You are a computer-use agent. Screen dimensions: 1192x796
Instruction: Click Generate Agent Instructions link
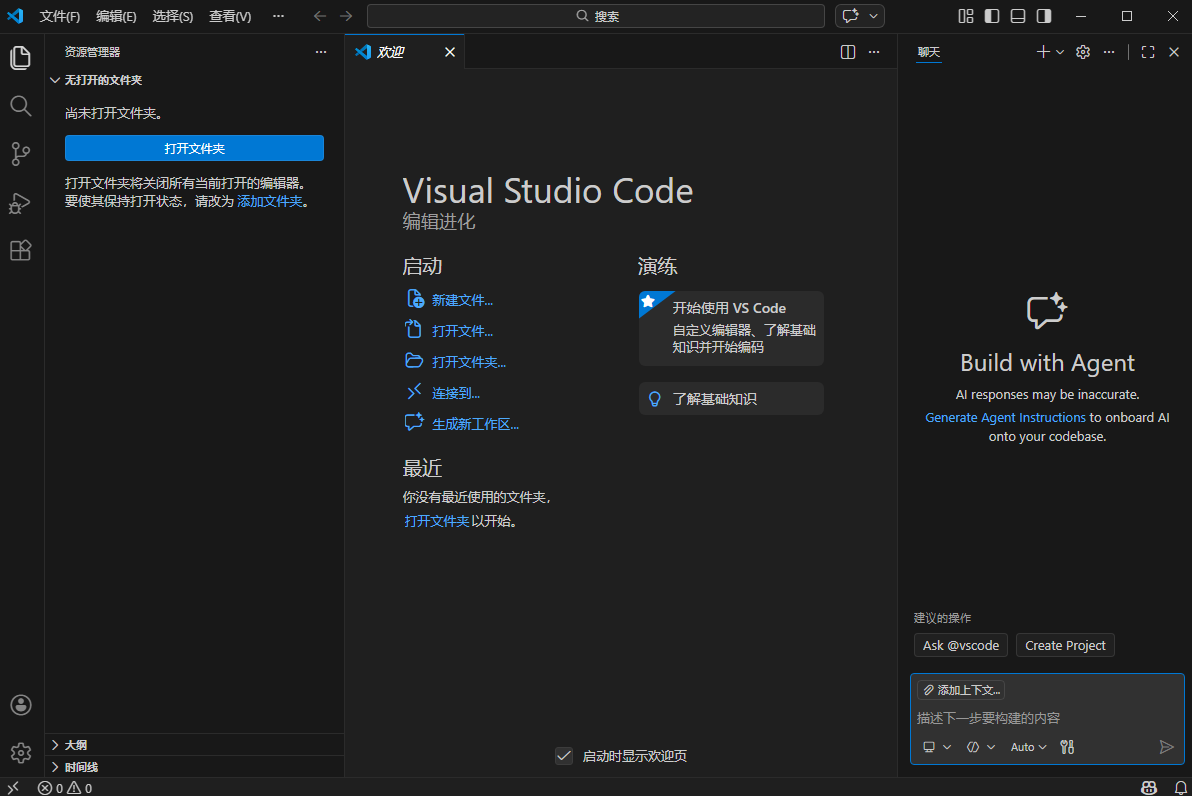click(1005, 417)
